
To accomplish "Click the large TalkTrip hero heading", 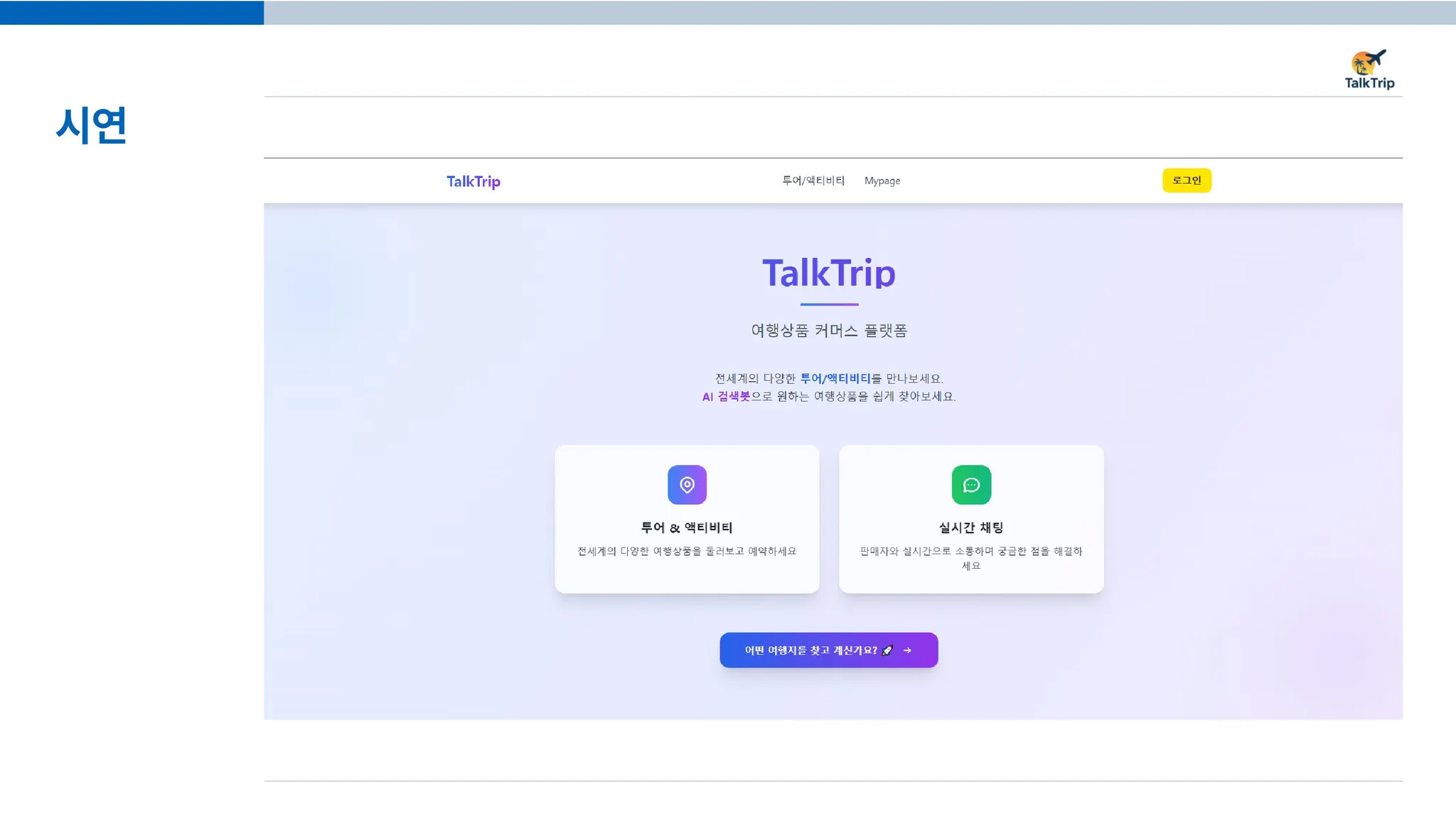I will click(x=829, y=273).
